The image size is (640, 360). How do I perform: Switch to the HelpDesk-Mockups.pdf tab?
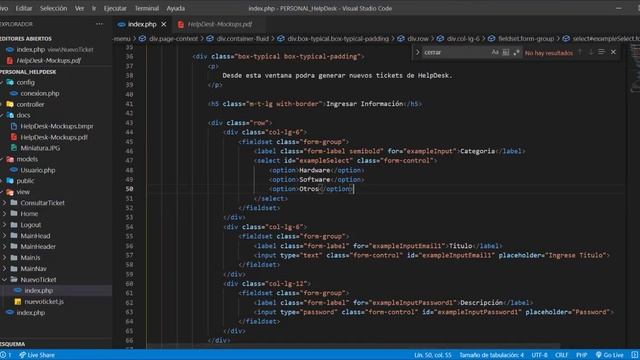click(x=220, y=24)
